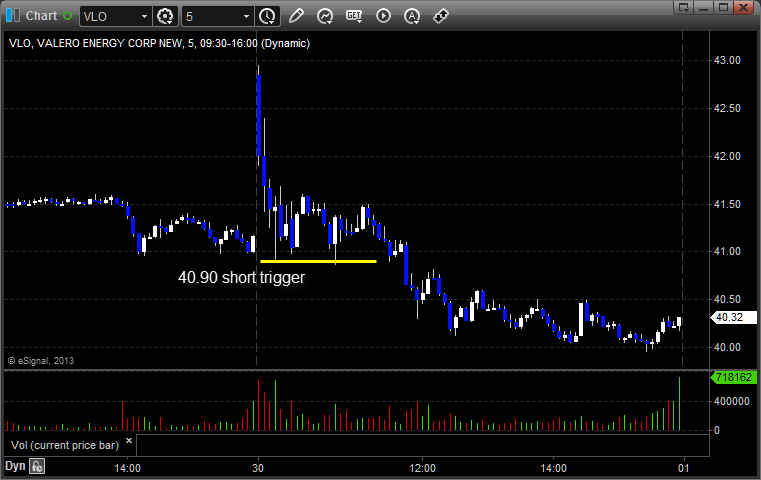Screen dimensions: 761x480
Task: Toggle the blue chart-type bars icon
Action: point(13,16)
